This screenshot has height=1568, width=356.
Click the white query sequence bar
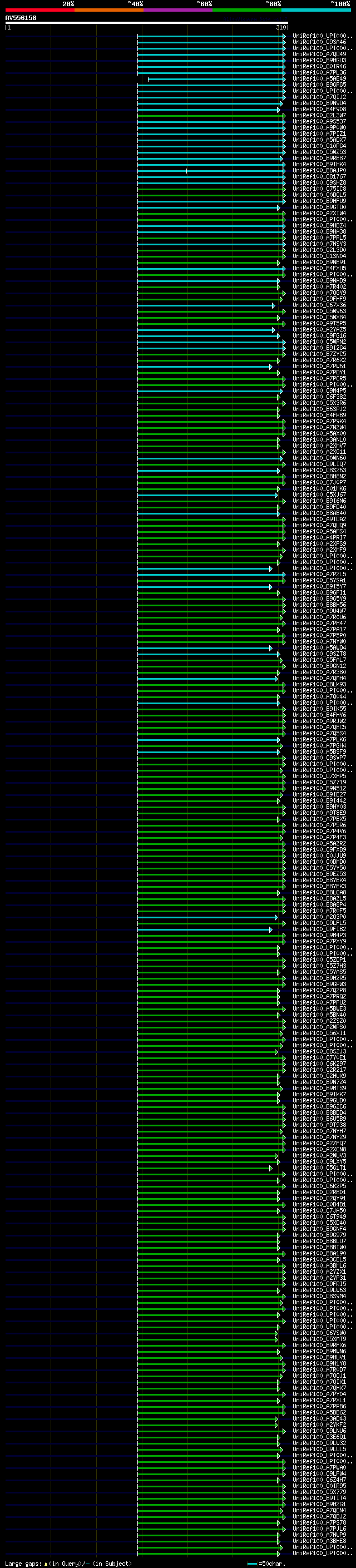tap(147, 23)
